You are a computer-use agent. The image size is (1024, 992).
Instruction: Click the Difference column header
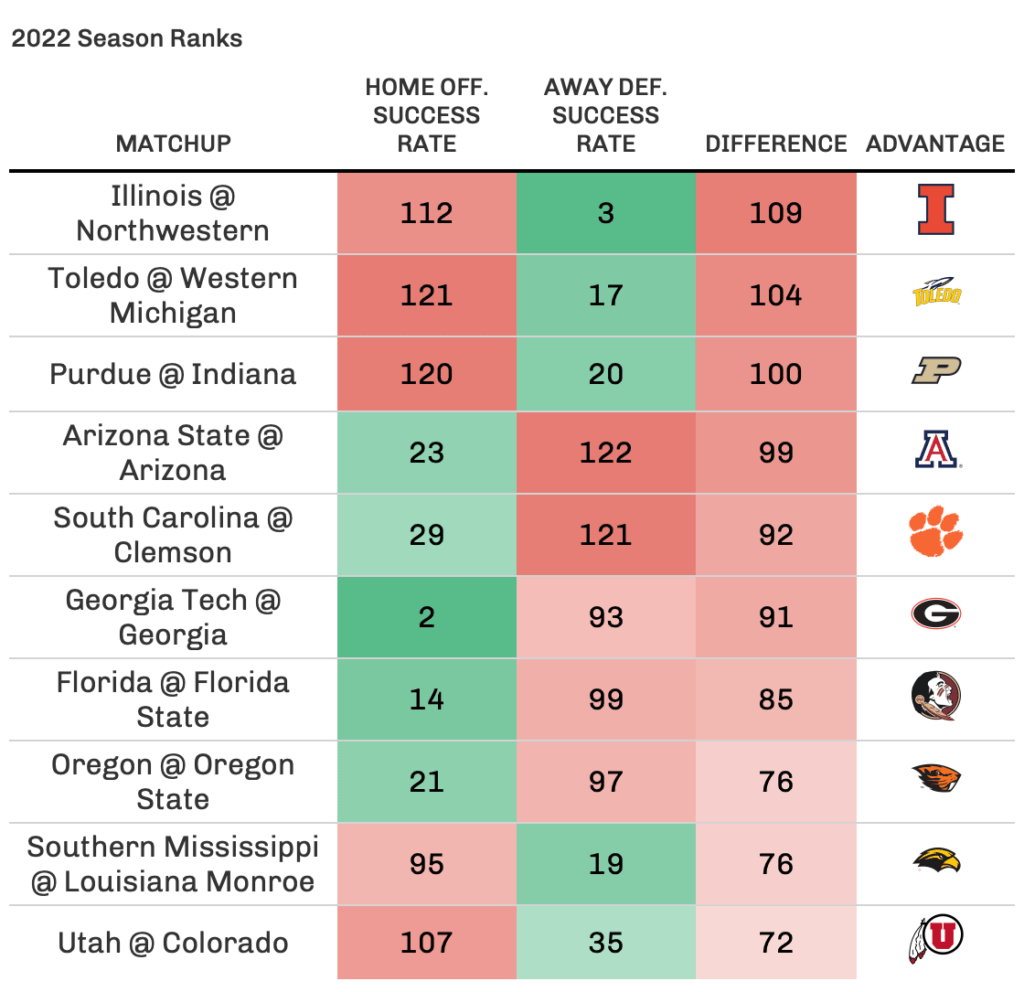click(x=776, y=143)
